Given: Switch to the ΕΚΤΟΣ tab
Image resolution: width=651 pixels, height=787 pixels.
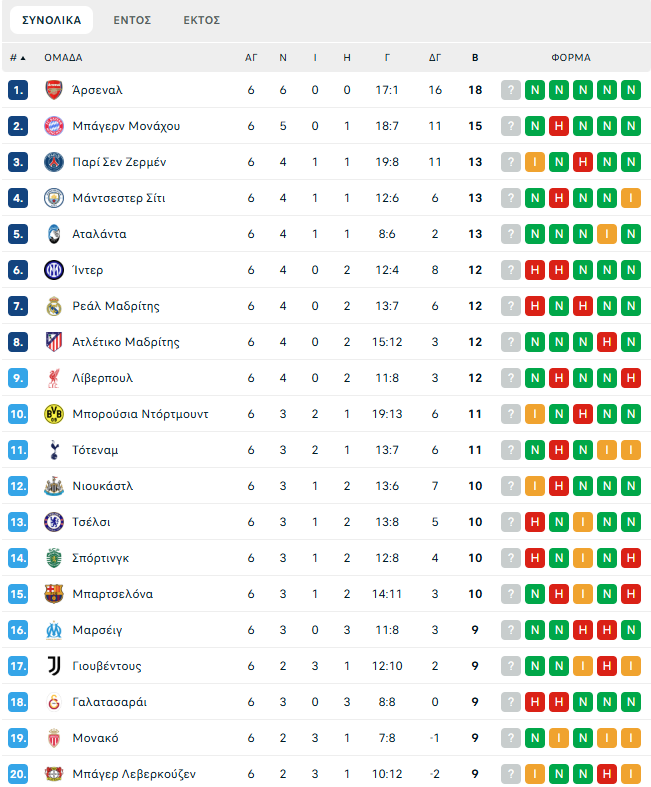Looking at the screenshot, I should 201,20.
